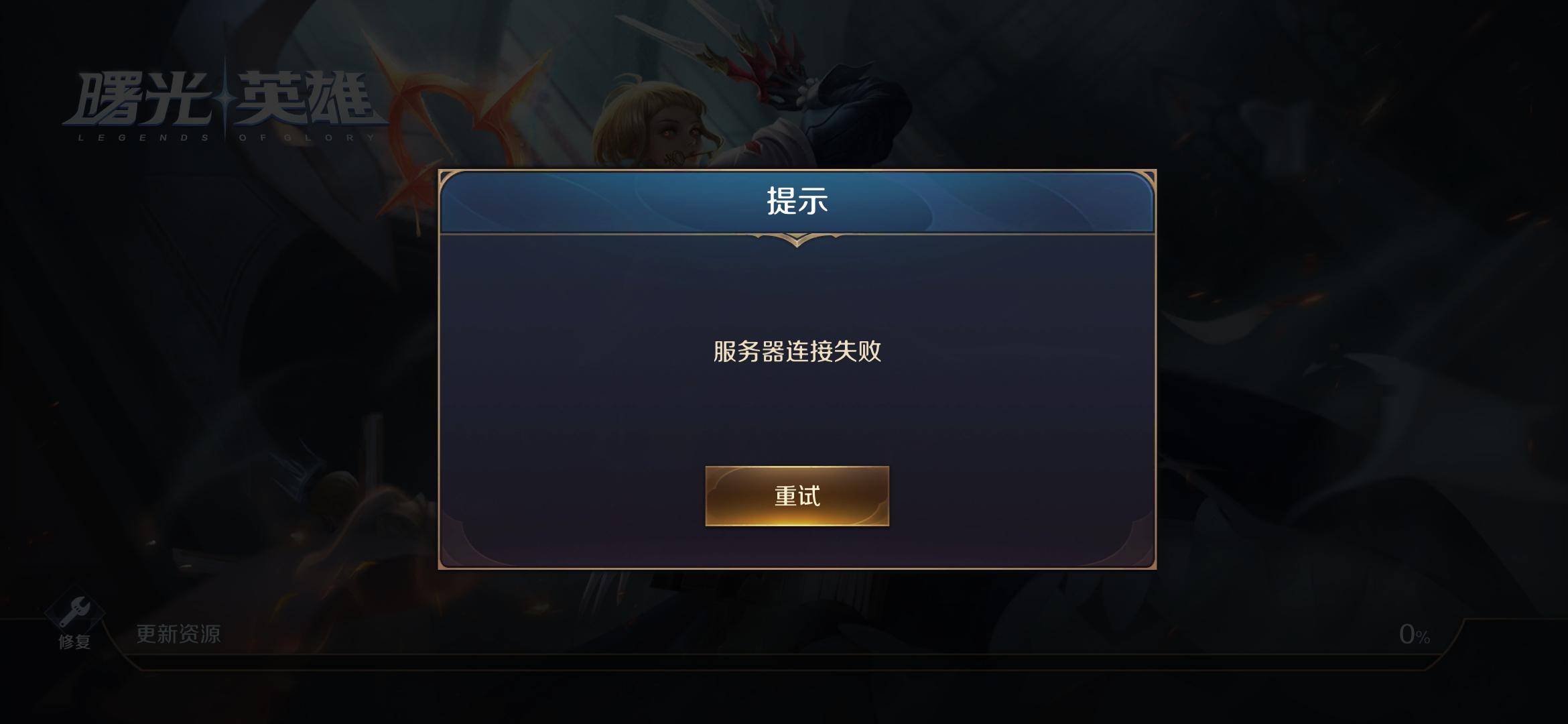Screen dimensions: 1568x724
Task: Tap the wrench repair icon
Action: click(x=74, y=611)
